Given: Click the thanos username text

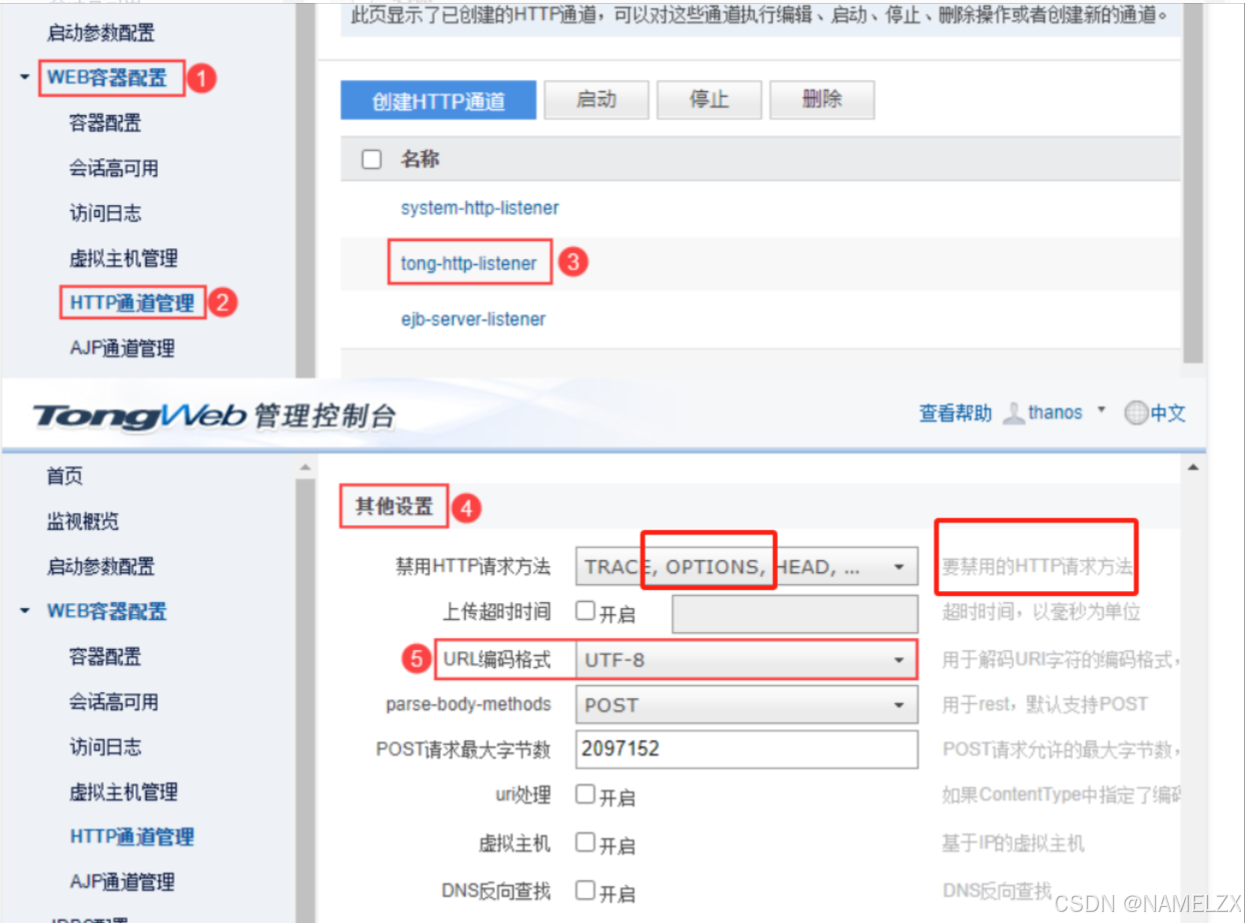Looking at the screenshot, I should point(1055,413).
